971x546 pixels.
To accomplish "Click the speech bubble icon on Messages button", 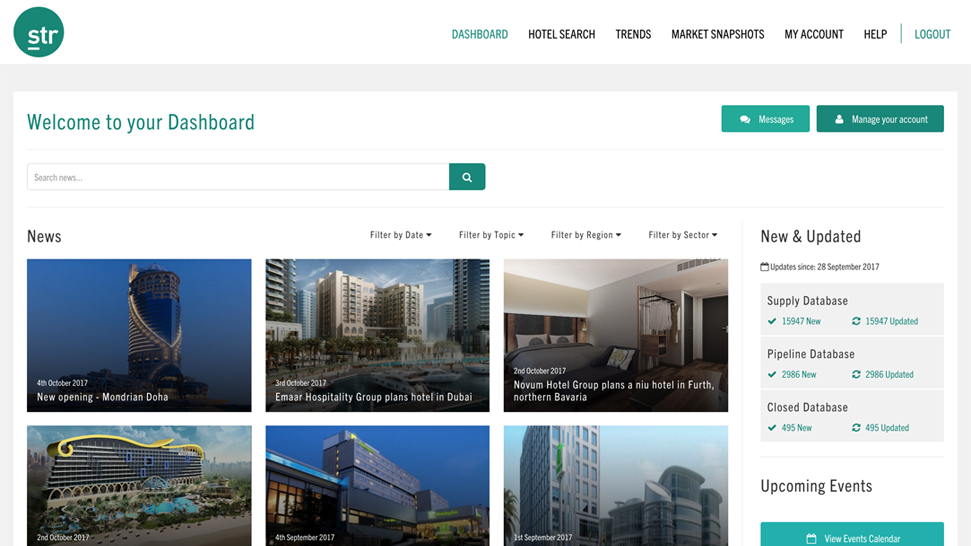I will pyautogui.click(x=745, y=119).
